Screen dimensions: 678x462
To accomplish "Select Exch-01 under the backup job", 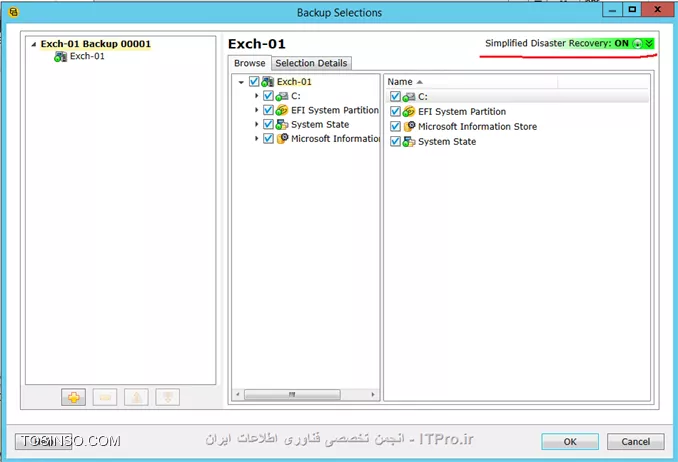I will click(87, 56).
